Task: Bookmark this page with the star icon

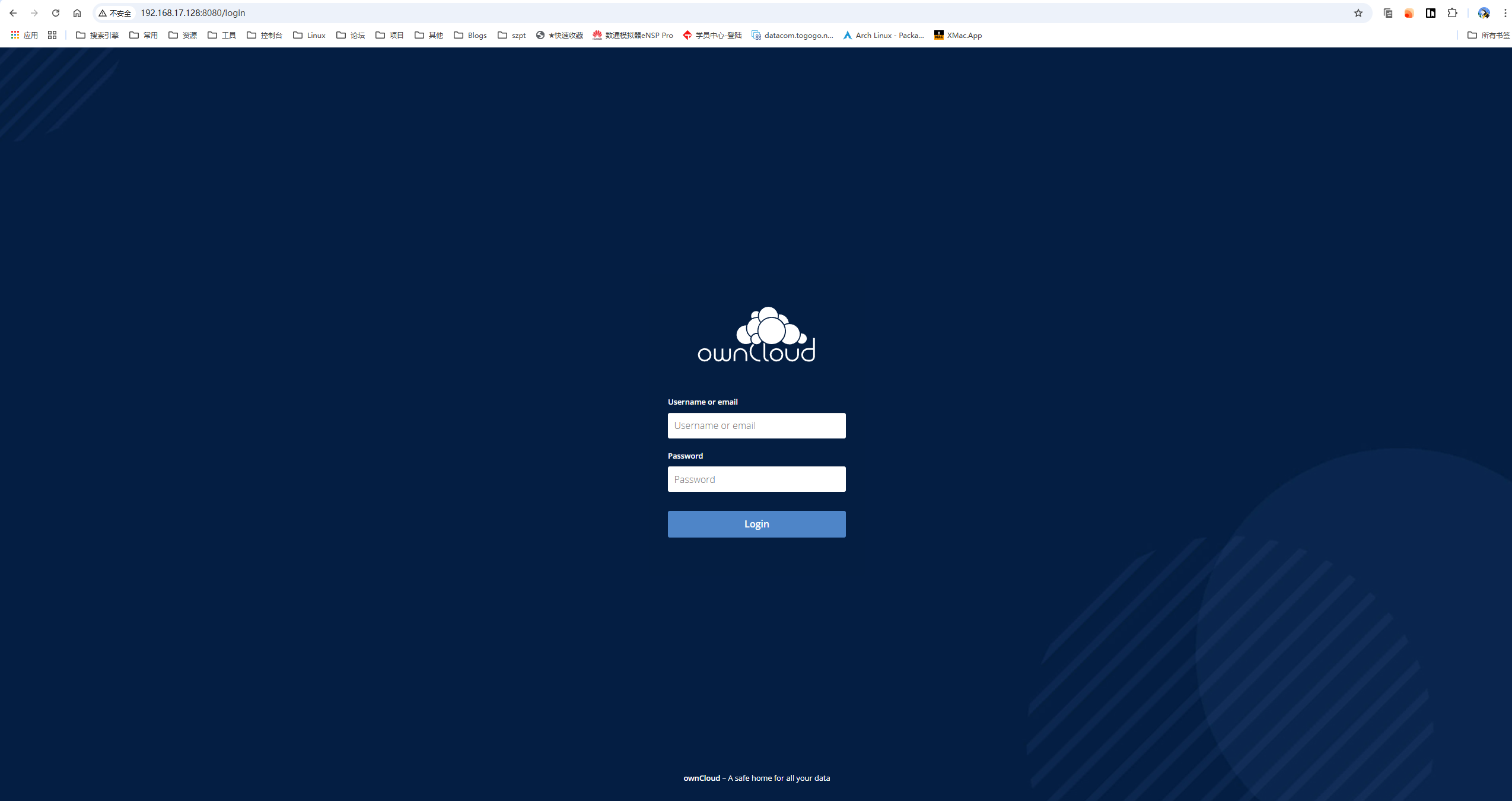Action: pyautogui.click(x=1358, y=13)
